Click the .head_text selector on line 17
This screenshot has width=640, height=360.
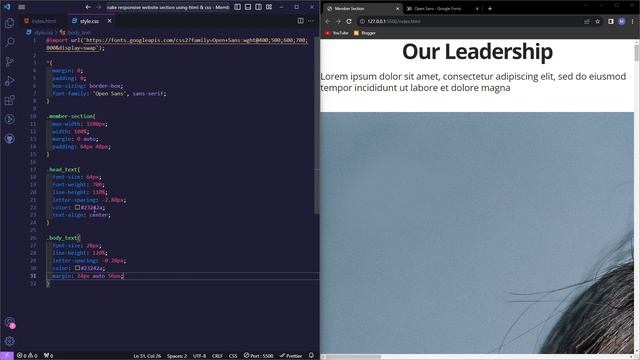[x=63, y=169]
